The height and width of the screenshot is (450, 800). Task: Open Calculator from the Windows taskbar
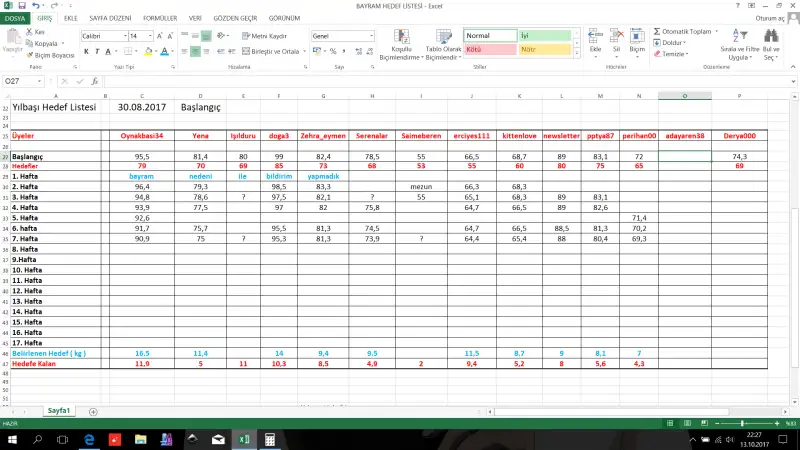point(269,439)
